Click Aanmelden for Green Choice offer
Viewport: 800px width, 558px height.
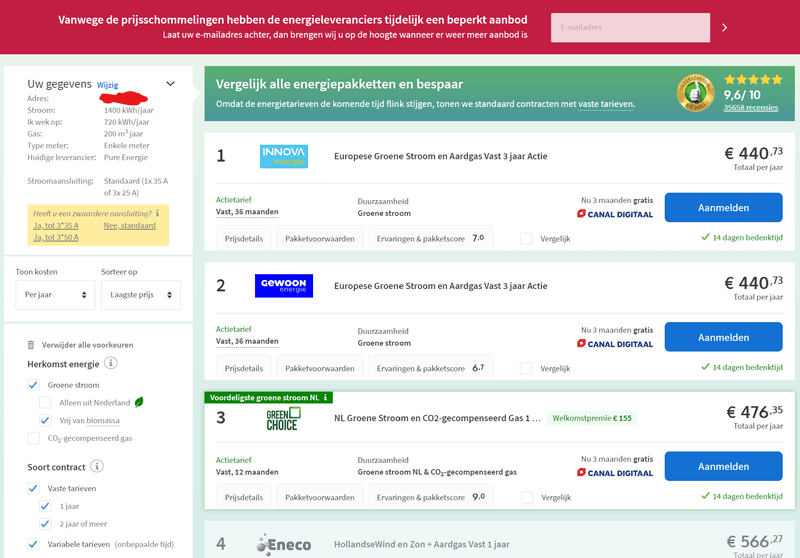coord(723,466)
